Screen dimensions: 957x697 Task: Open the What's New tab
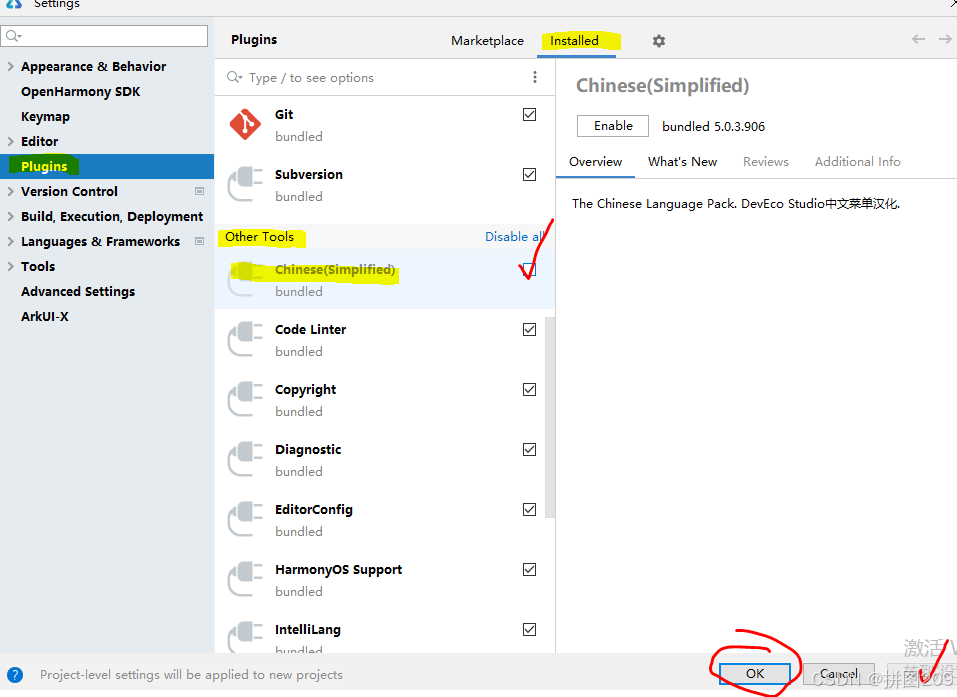(682, 162)
